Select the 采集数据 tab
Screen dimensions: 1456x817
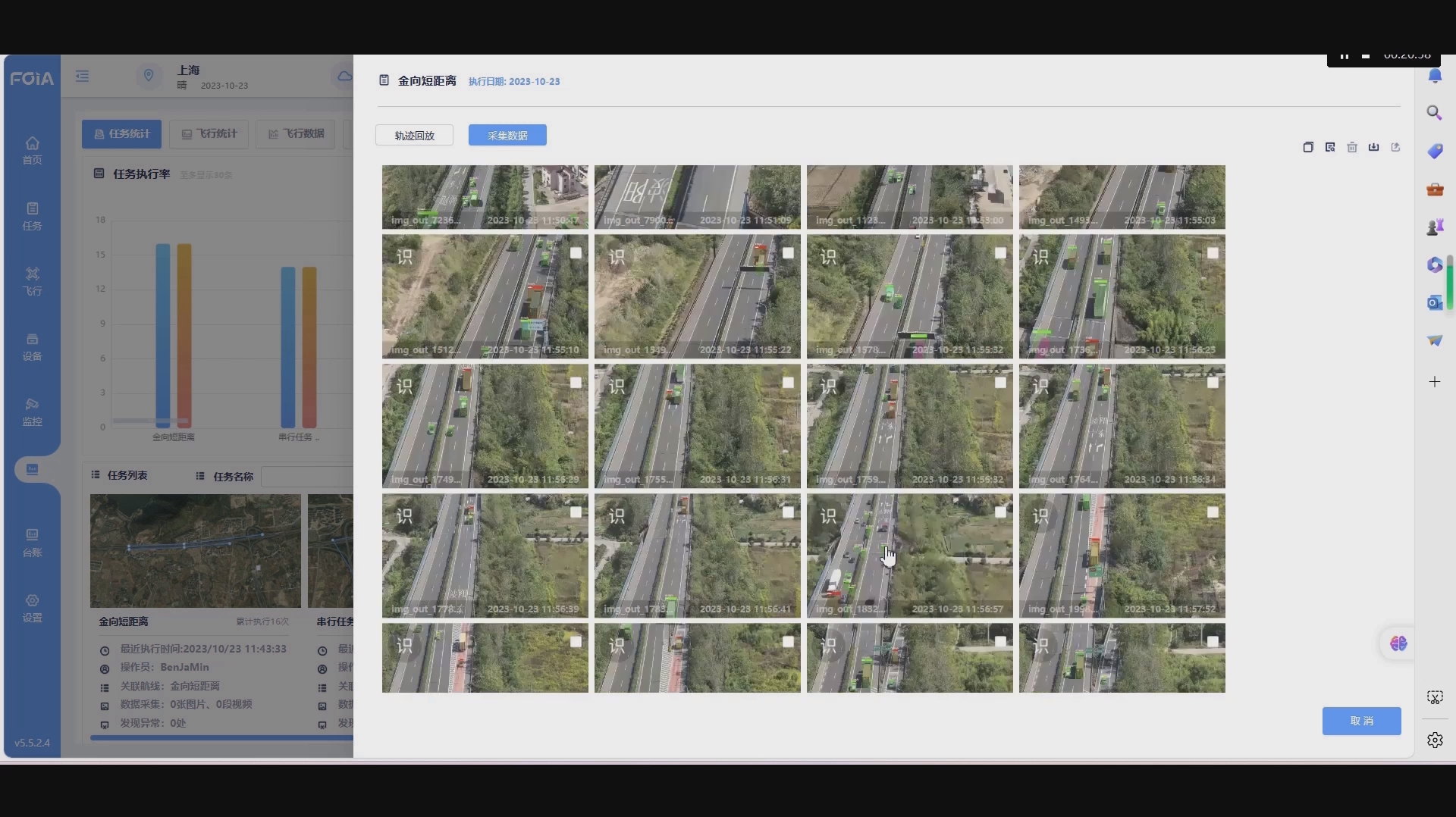(x=507, y=136)
